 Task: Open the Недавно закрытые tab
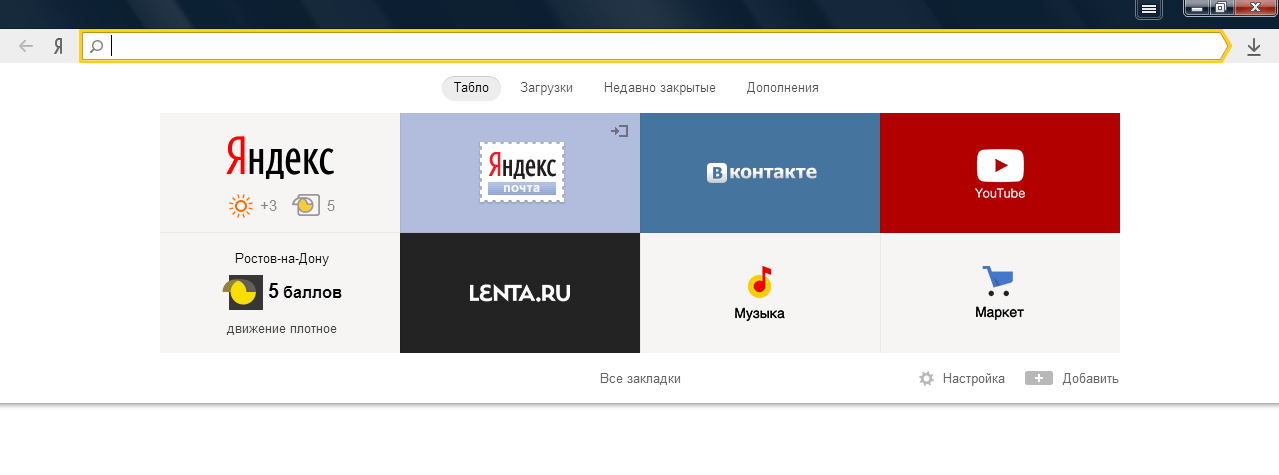(660, 87)
